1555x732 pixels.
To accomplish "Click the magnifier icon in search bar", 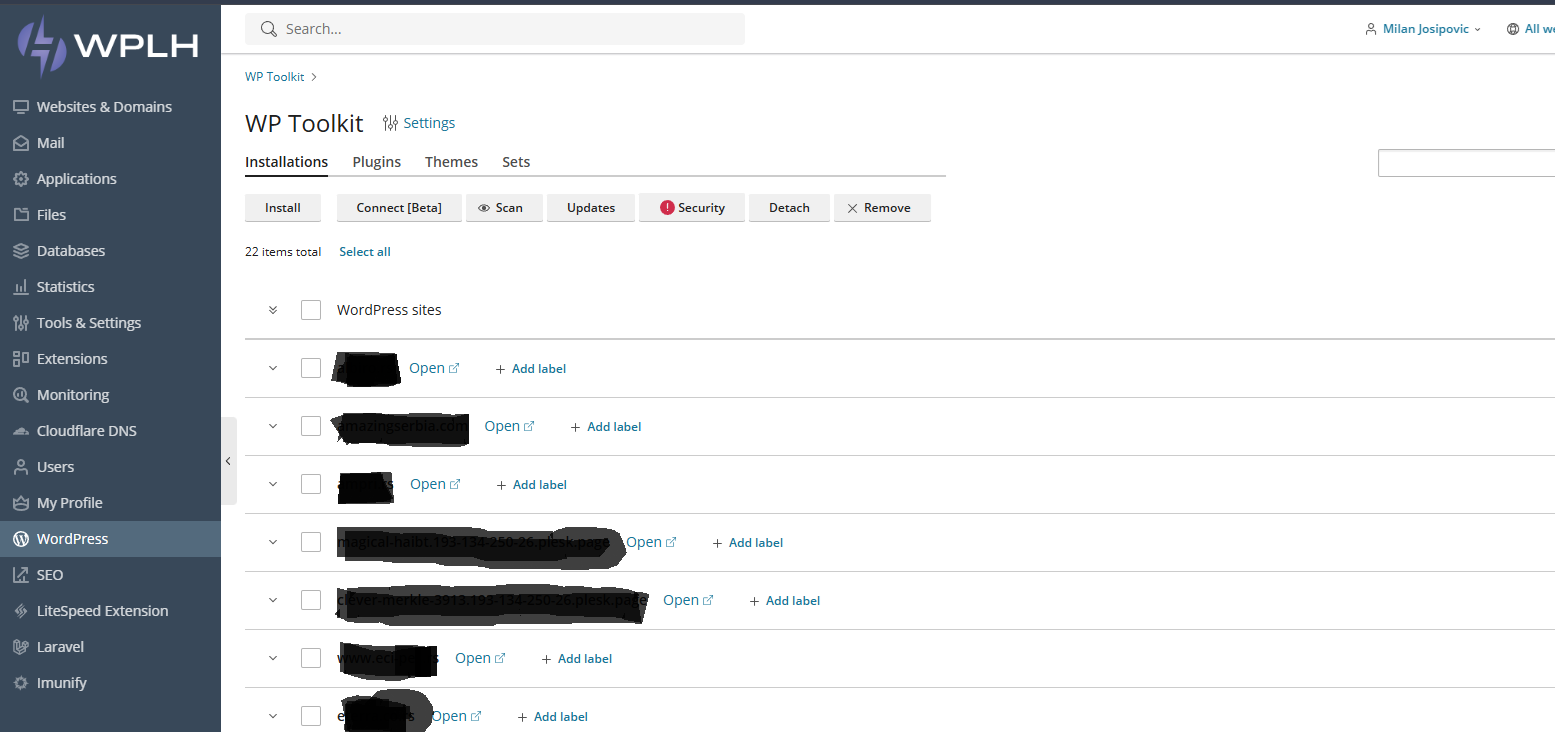I will 268,29.
